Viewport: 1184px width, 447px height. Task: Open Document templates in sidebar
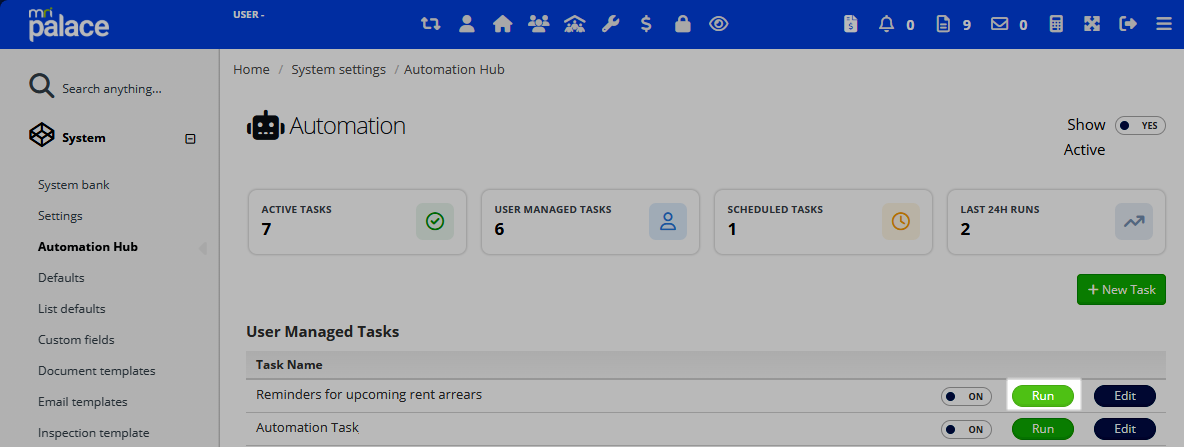(97, 371)
